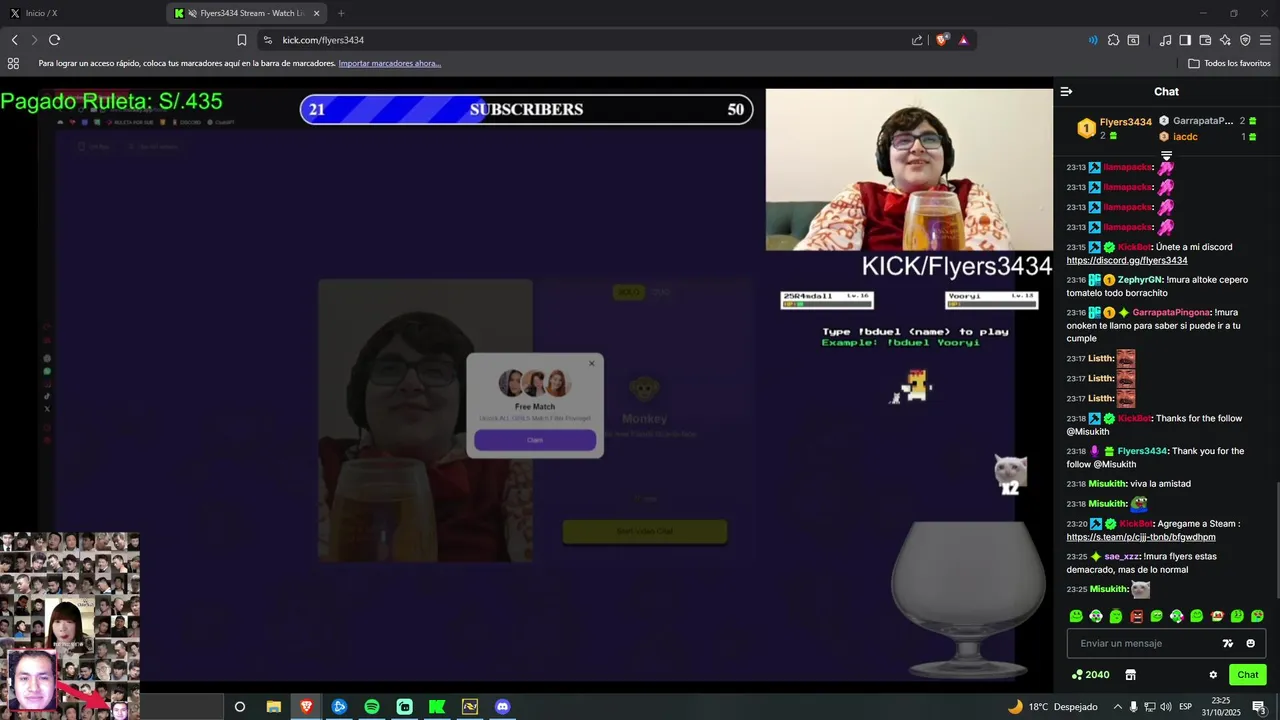Select the Flyers3434 Stream browser tab

245,13
